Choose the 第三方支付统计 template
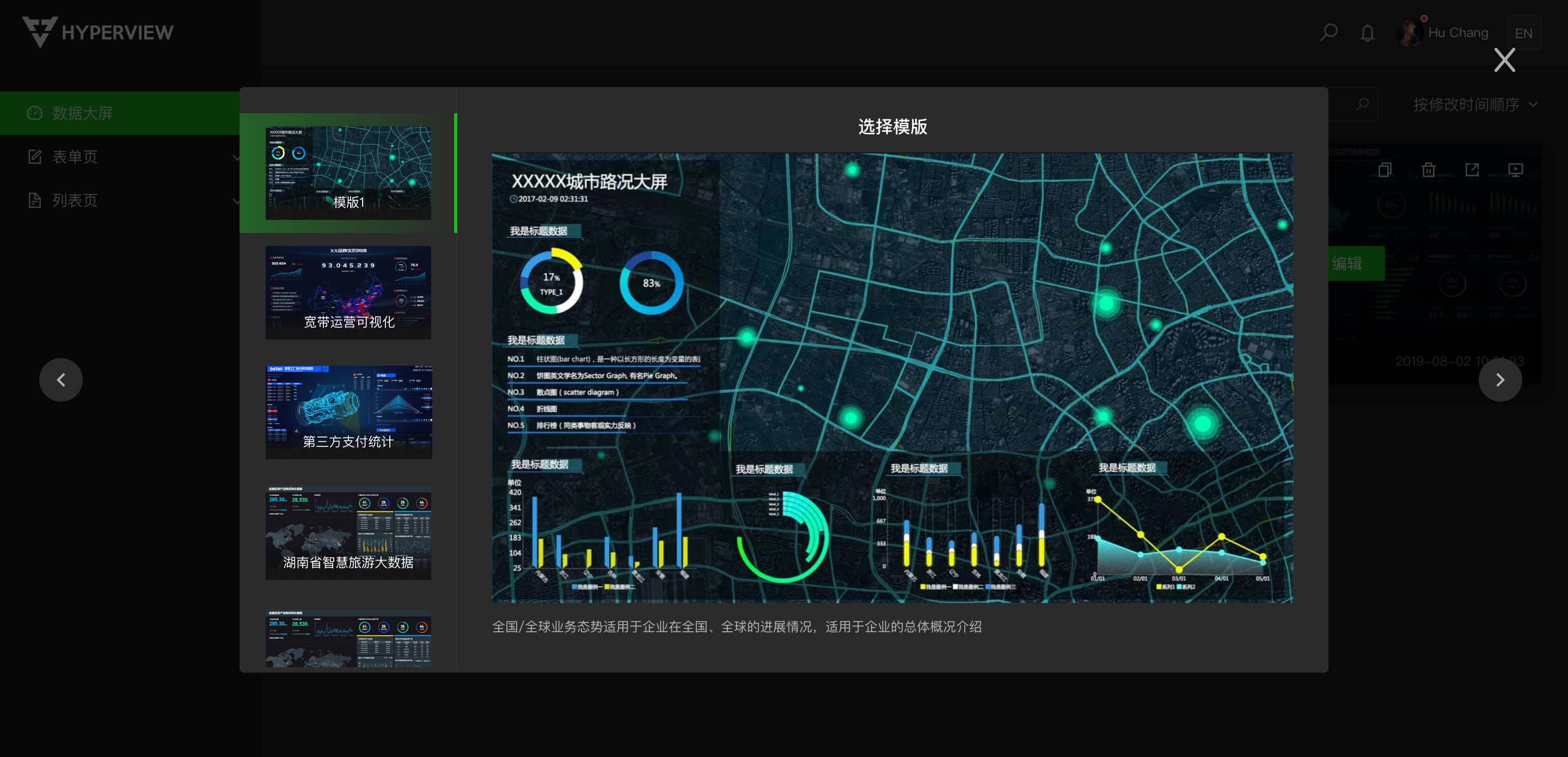This screenshot has width=1568, height=757. (x=348, y=412)
